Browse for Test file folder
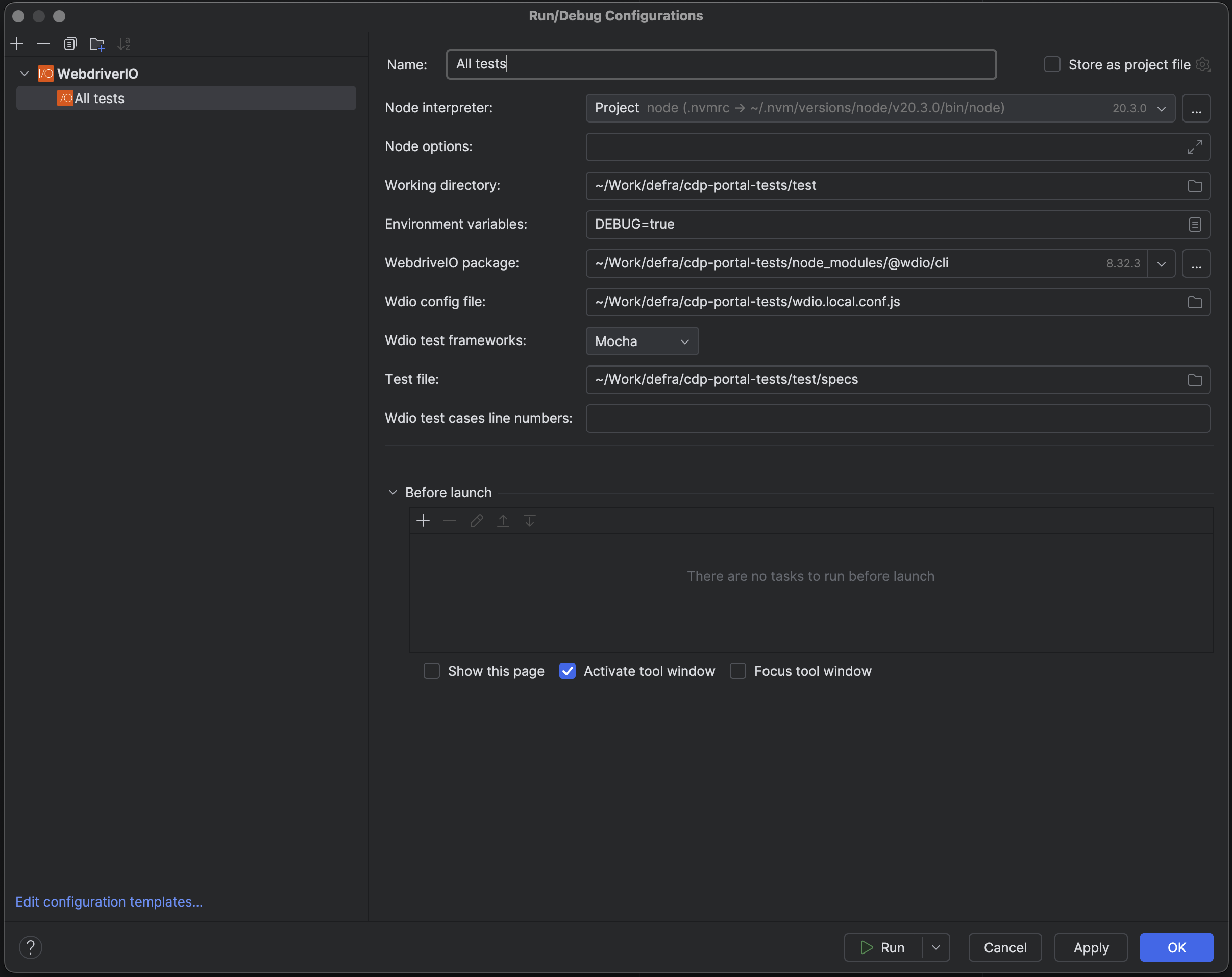This screenshot has width=1232, height=977. coord(1195,380)
